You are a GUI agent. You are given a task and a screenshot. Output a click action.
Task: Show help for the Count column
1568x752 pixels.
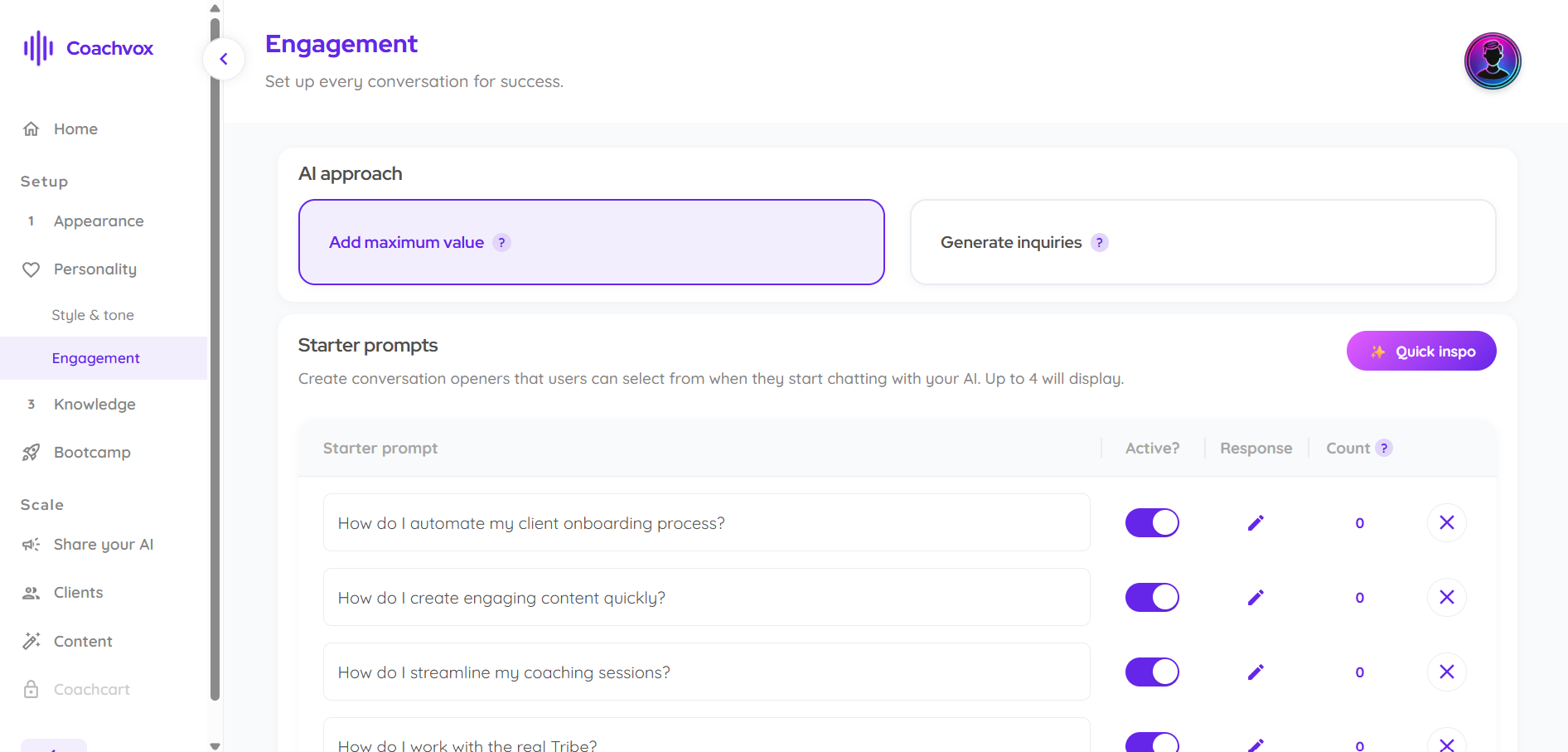click(1384, 448)
